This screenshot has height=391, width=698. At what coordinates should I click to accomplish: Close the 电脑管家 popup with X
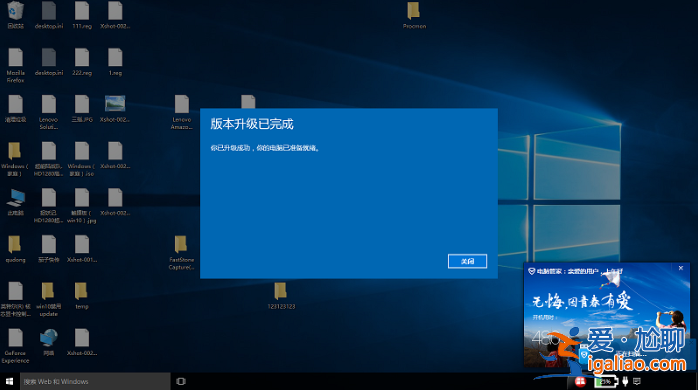tap(681, 268)
